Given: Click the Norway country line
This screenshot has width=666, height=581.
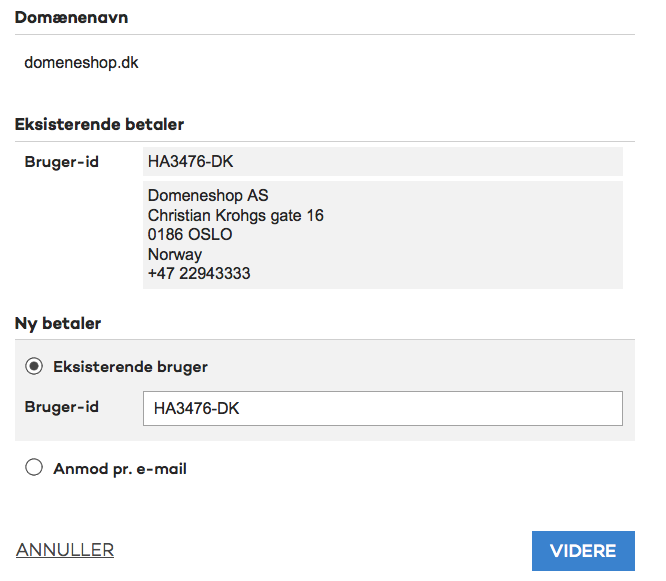Looking at the screenshot, I should pyautogui.click(x=175, y=254).
